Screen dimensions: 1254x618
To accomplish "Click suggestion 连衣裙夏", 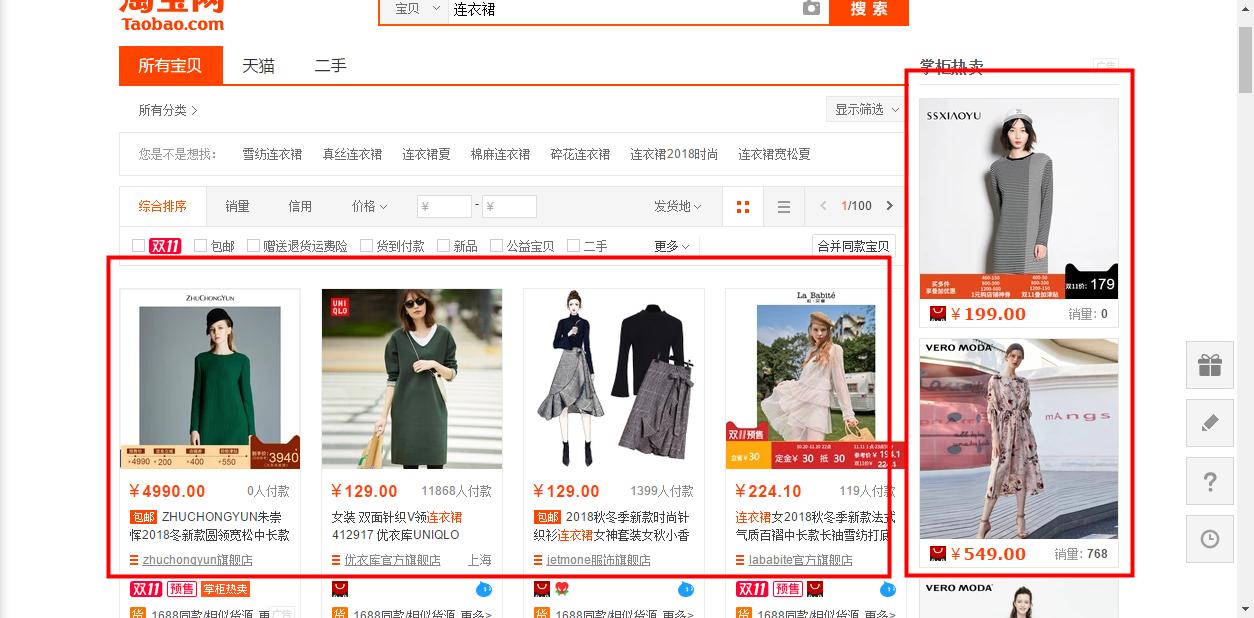I will pos(427,154).
